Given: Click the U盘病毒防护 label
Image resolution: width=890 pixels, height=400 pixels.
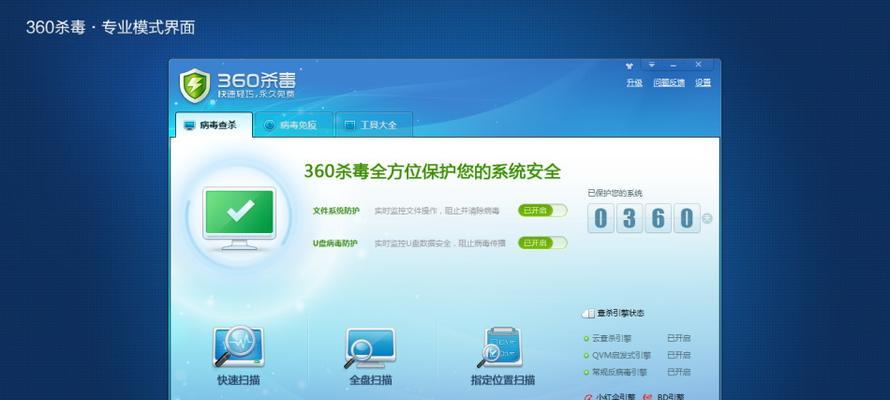Looking at the screenshot, I should (335, 243).
